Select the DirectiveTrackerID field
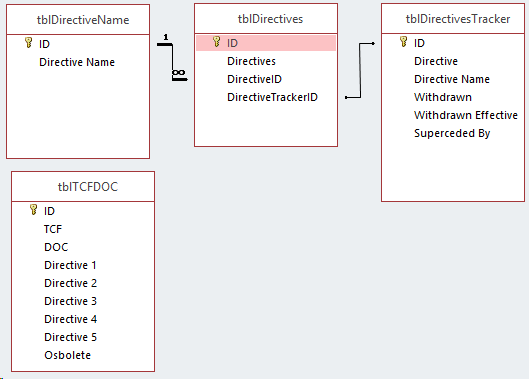 [272, 97]
